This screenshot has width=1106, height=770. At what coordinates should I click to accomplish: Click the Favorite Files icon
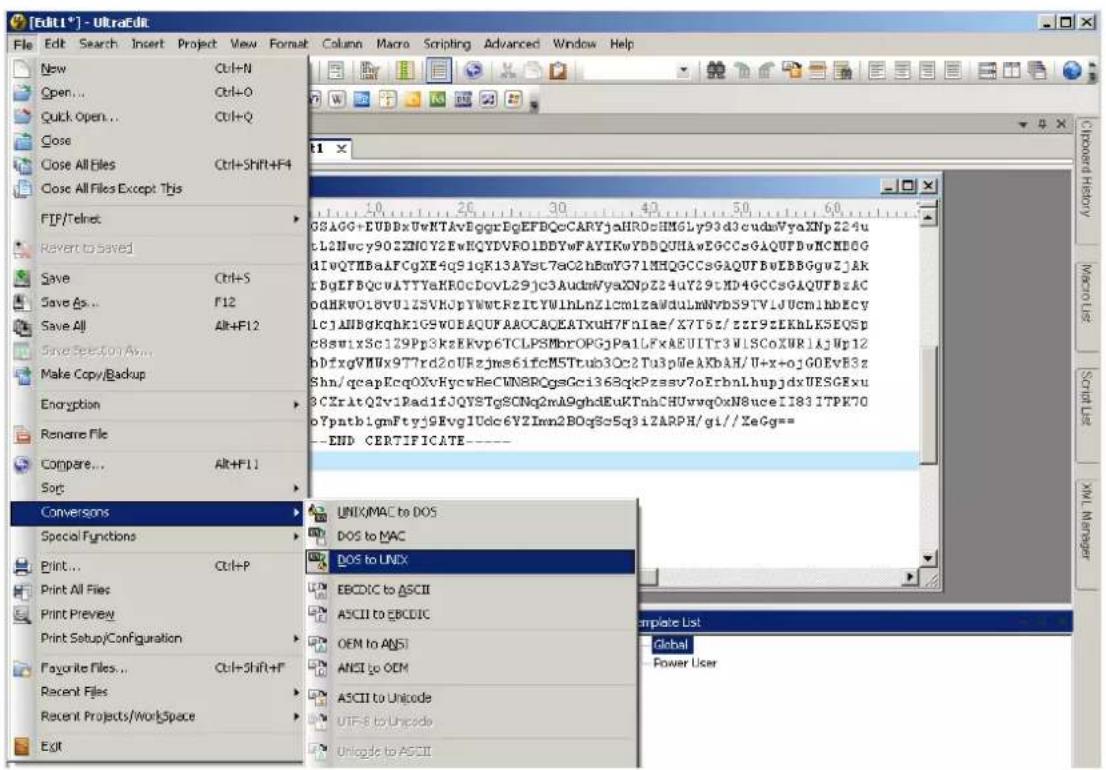tap(23, 668)
